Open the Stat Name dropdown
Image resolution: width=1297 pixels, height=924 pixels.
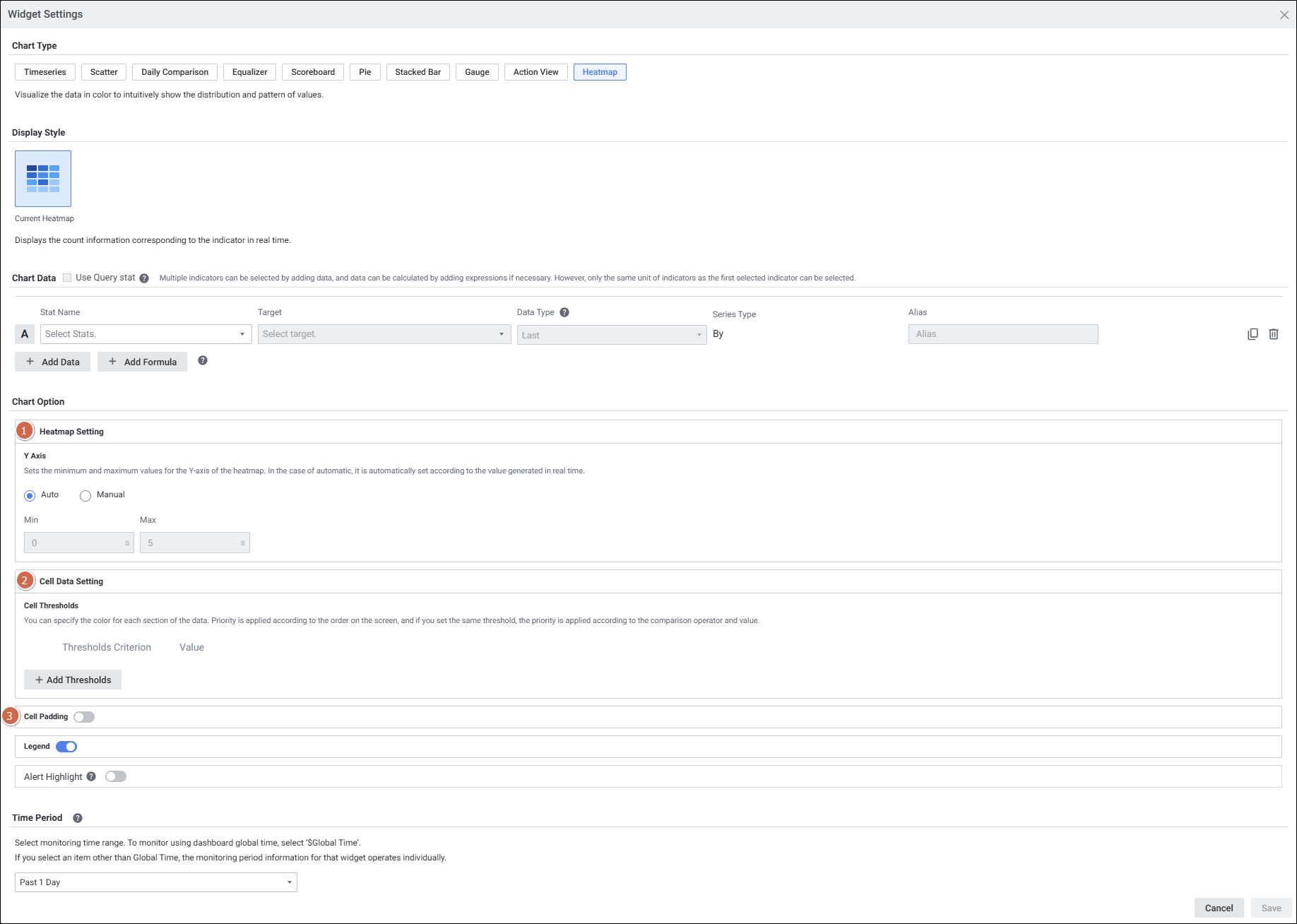(146, 334)
